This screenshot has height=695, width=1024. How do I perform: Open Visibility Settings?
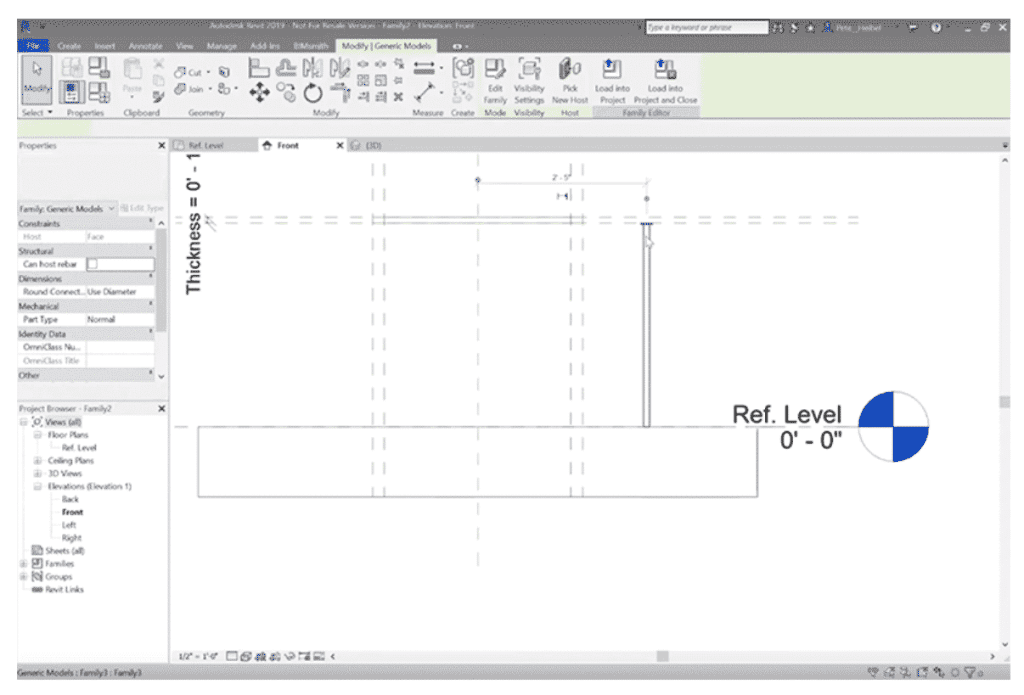click(x=529, y=72)
